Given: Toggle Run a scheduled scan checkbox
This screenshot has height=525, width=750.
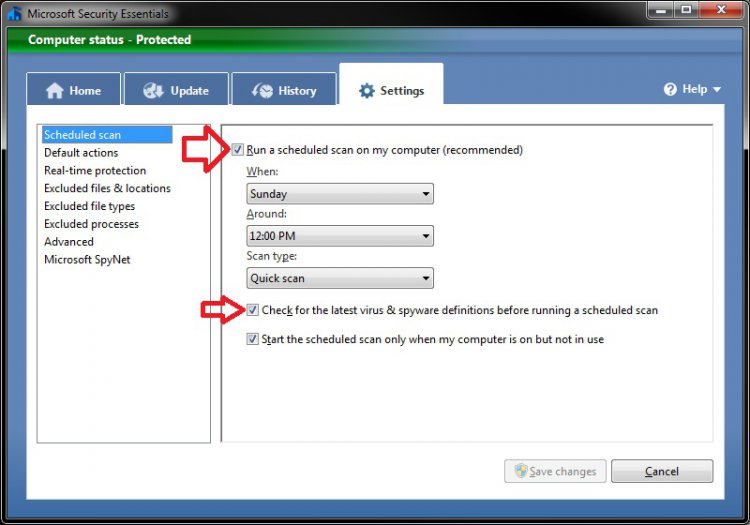Looking at the screenshot, I should 238,150.
